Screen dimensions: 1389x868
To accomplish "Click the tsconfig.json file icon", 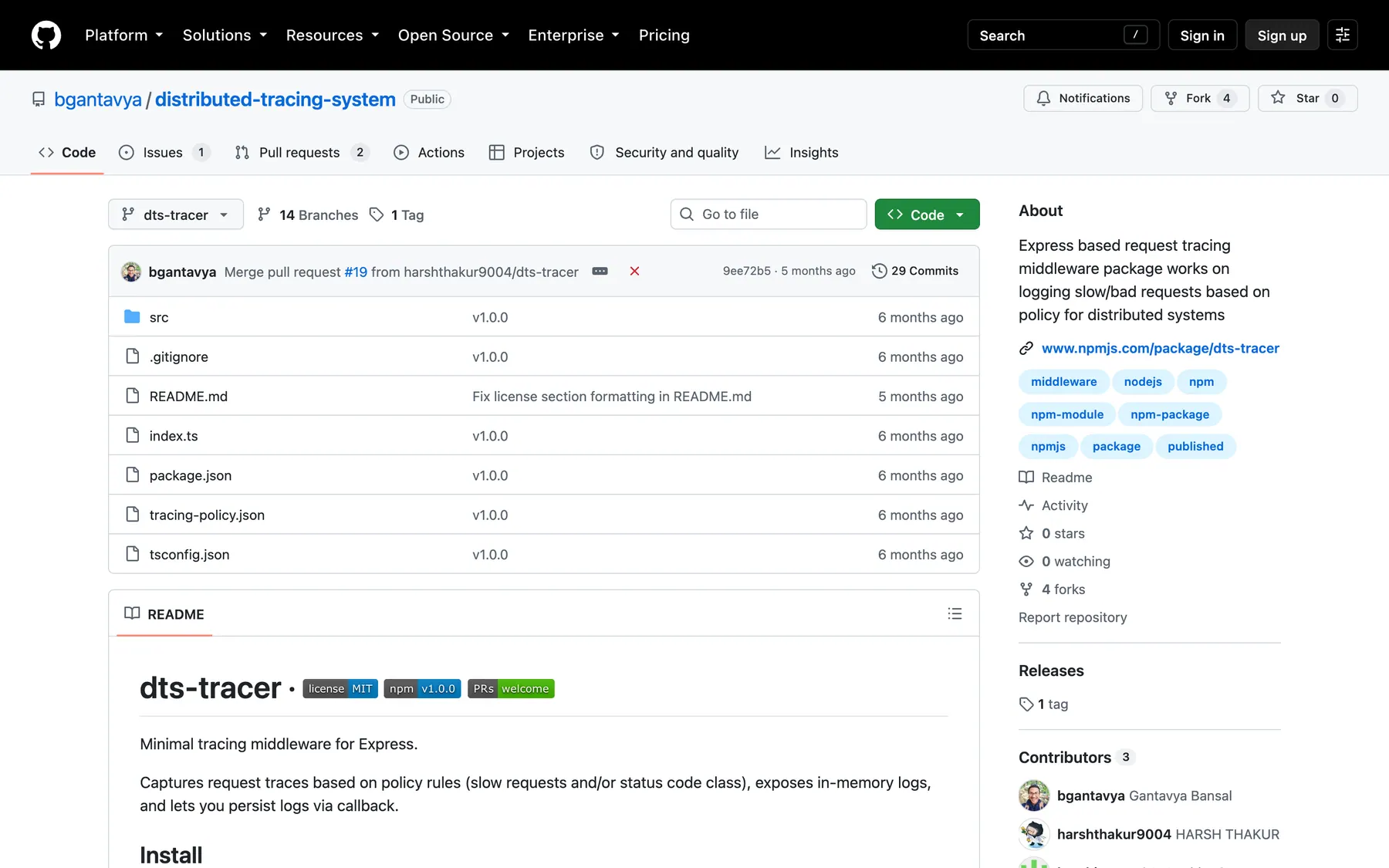I will pos(133,554).
